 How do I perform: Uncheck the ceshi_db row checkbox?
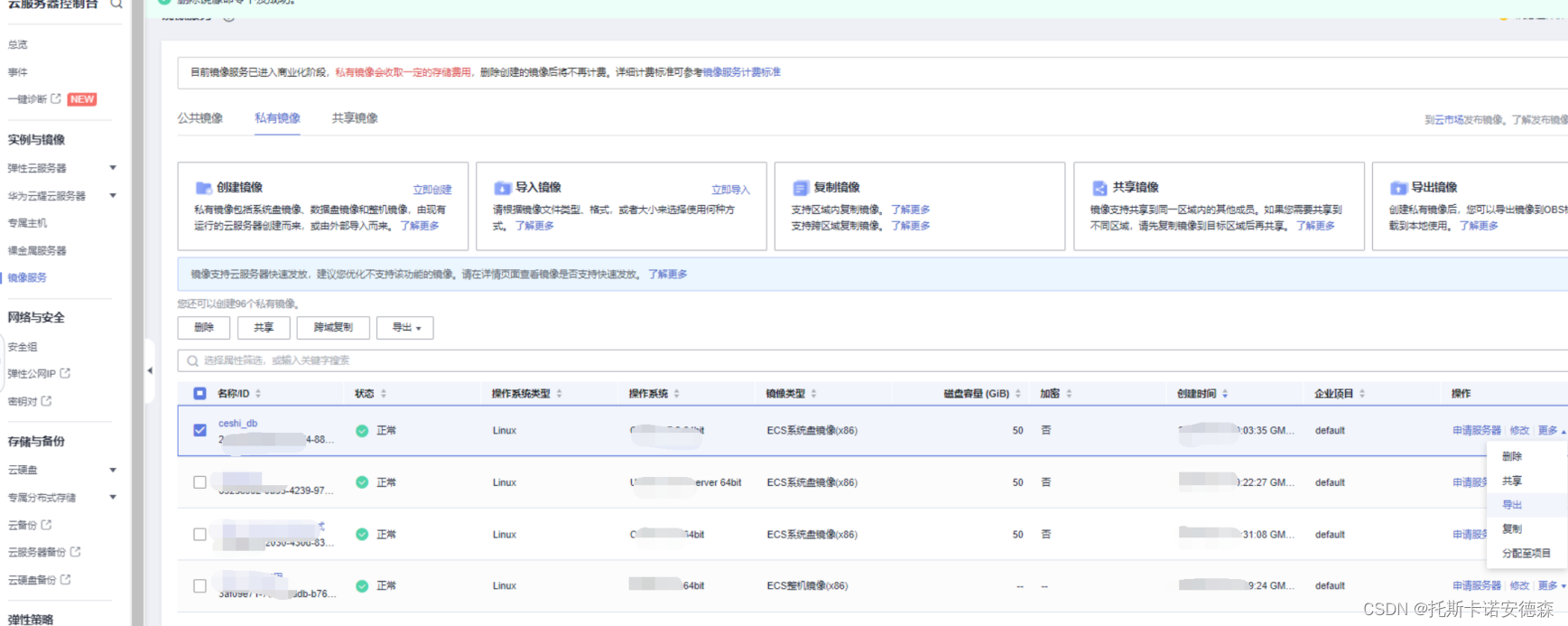tap(199, 430)
